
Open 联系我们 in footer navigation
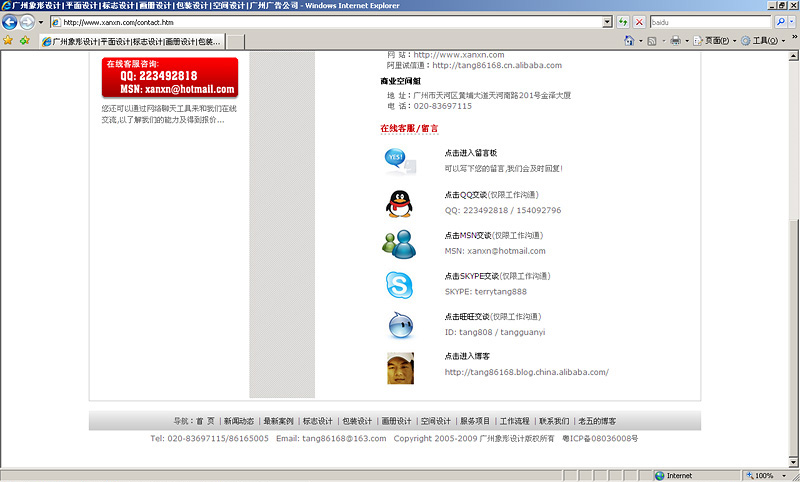point(554,421)
